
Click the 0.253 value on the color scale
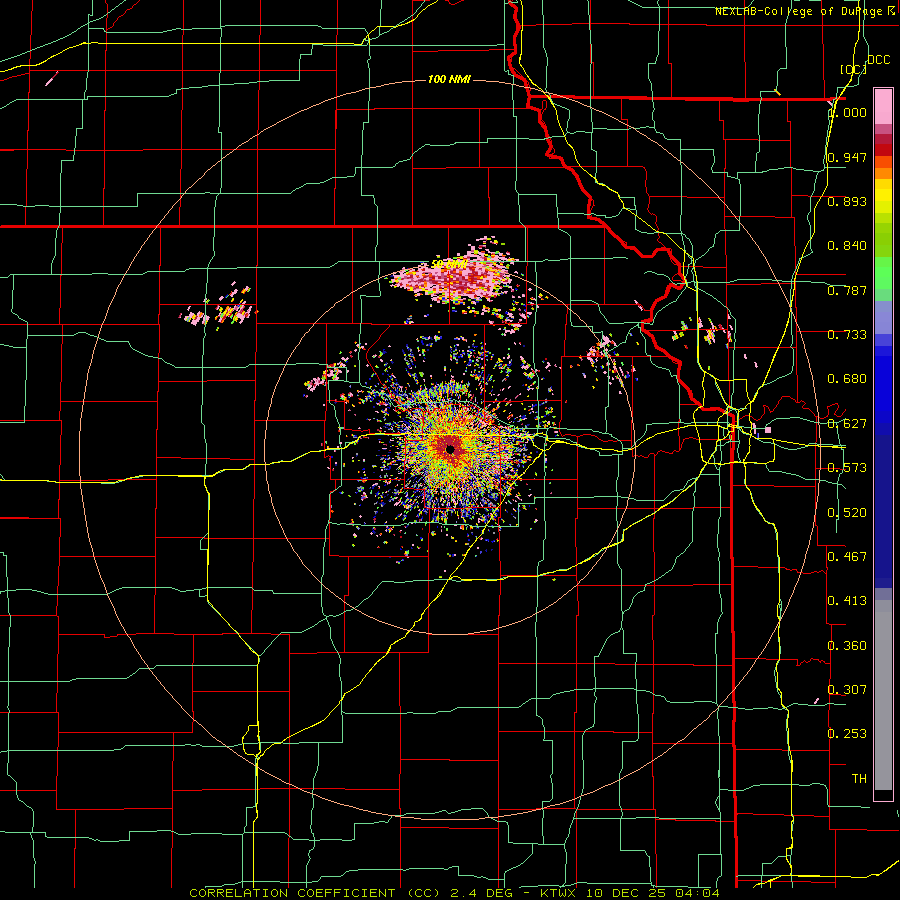pyautogui.click(x=847, y=734)
